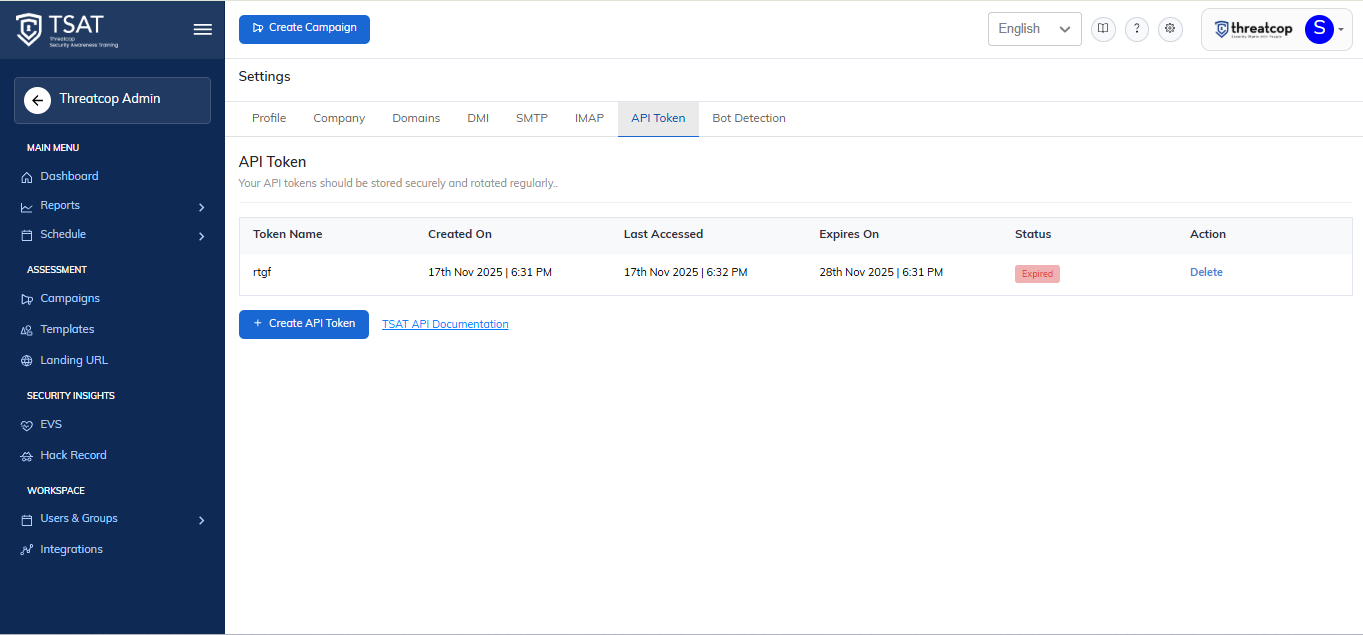Click the Status column header
The image size is (1363, 635).
point(1033,234)
